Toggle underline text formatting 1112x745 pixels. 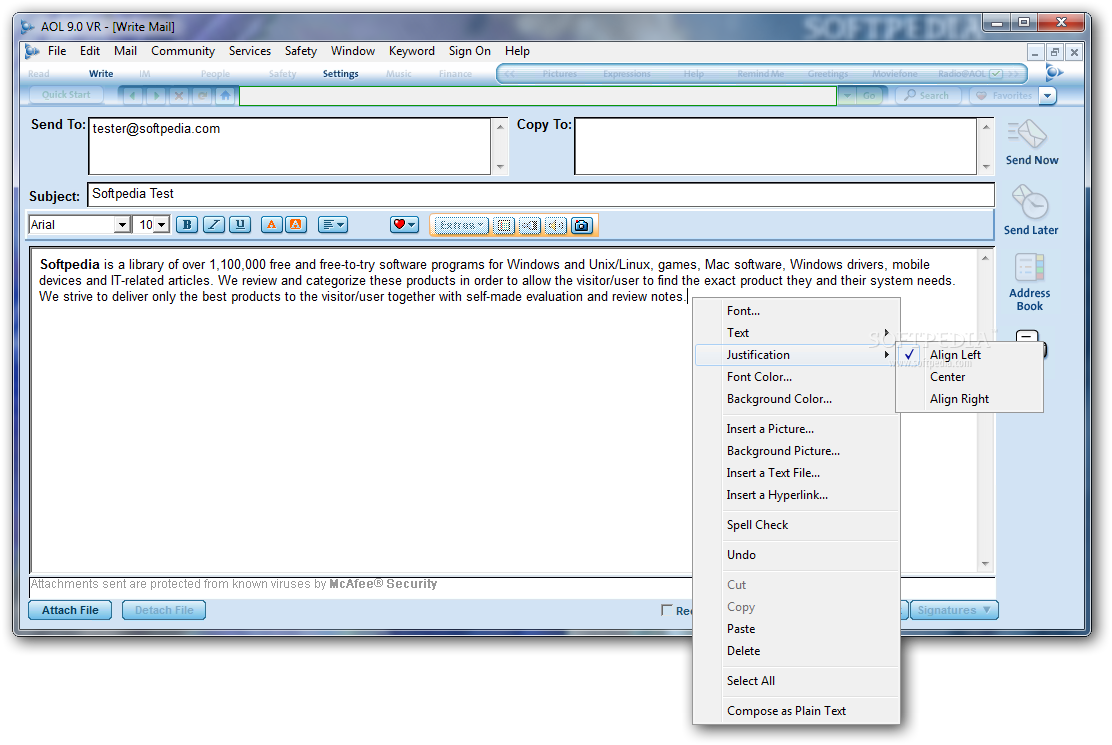[x=240, y=225]
